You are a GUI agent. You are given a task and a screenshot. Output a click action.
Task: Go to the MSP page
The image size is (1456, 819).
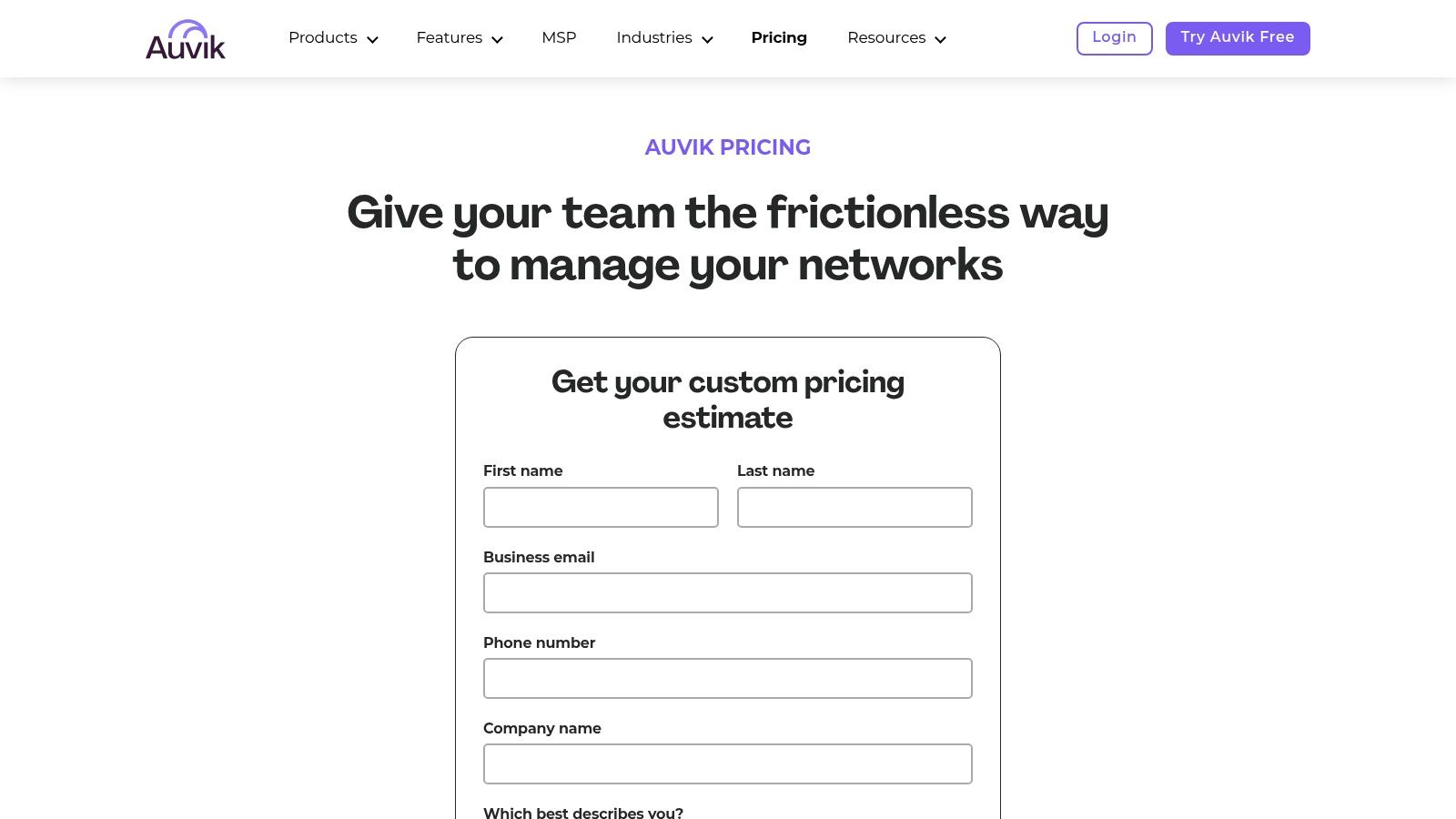[x=559, y=38]
